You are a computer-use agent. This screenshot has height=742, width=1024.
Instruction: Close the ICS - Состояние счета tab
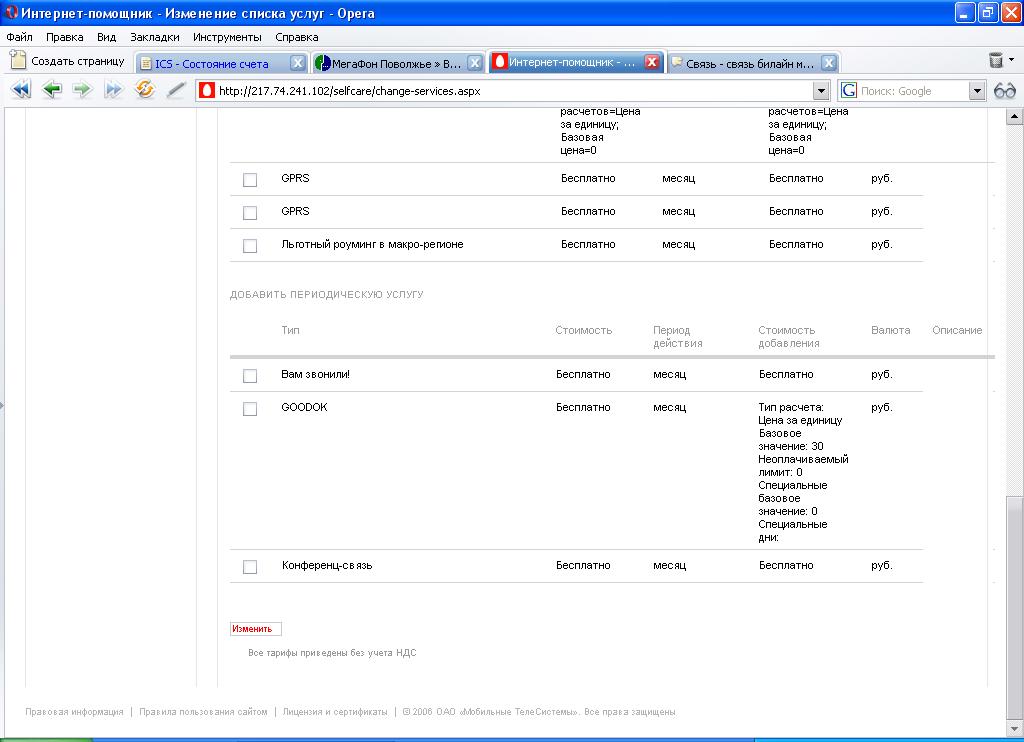(x=298, y=63)
